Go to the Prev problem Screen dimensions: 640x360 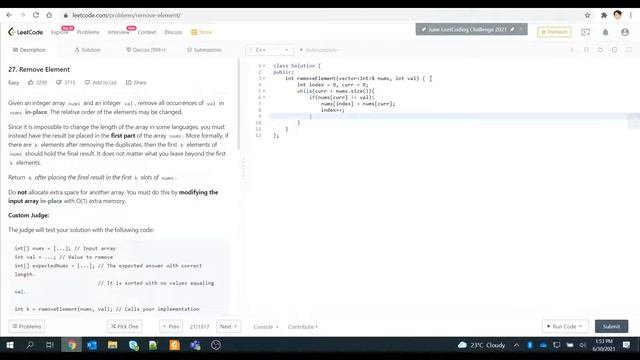171,327
